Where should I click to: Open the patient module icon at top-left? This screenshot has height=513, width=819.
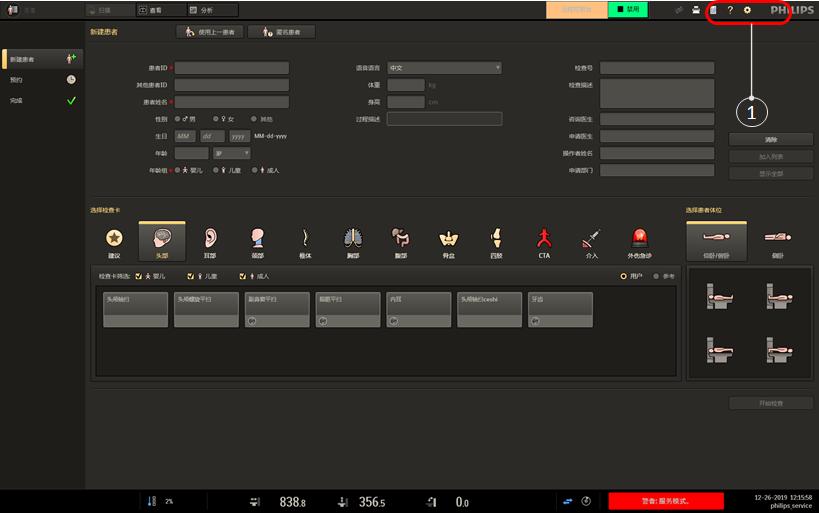(13, 10)
